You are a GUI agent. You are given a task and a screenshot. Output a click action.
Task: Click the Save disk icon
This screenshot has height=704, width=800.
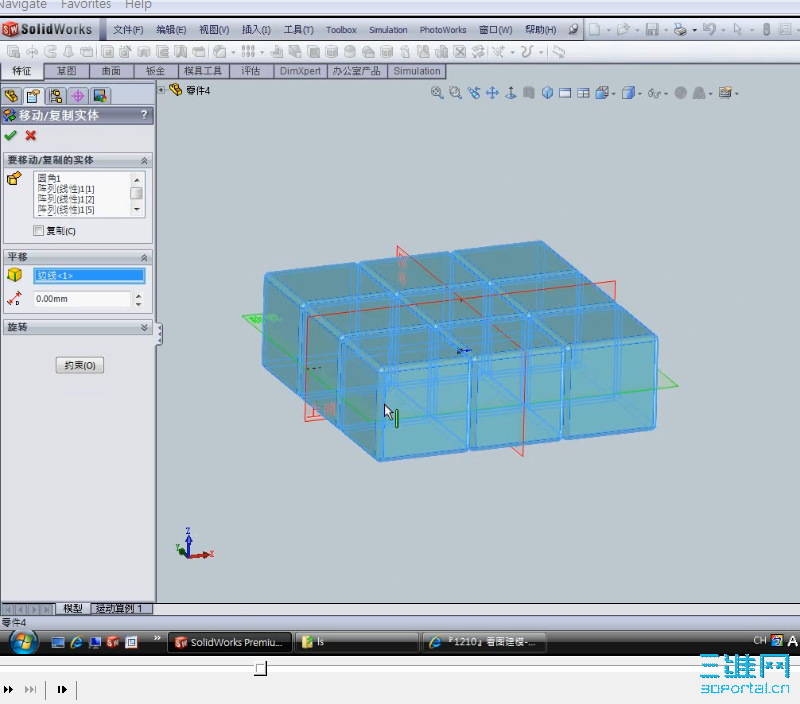point(652,30)
